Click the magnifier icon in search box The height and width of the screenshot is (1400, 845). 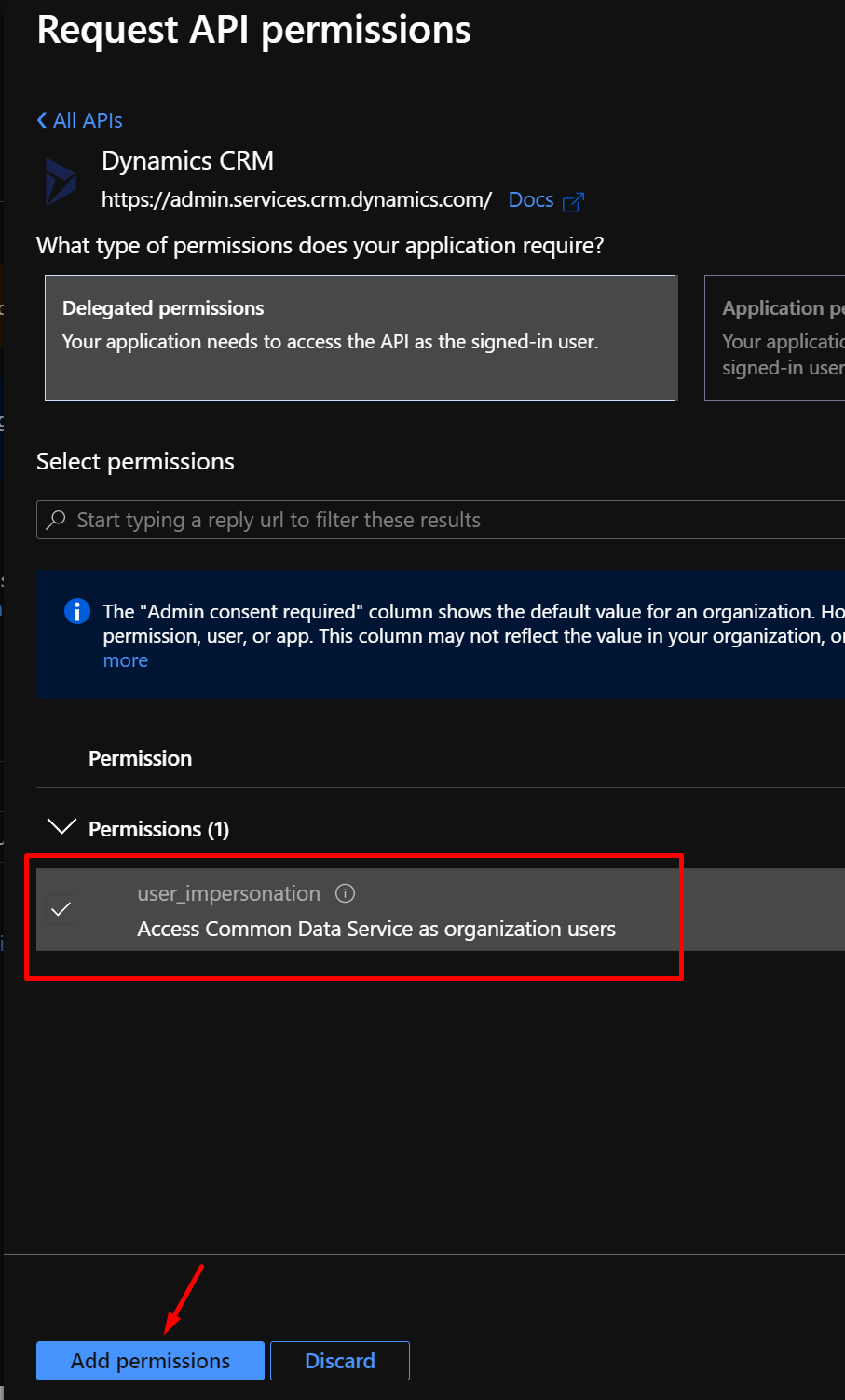57,520
